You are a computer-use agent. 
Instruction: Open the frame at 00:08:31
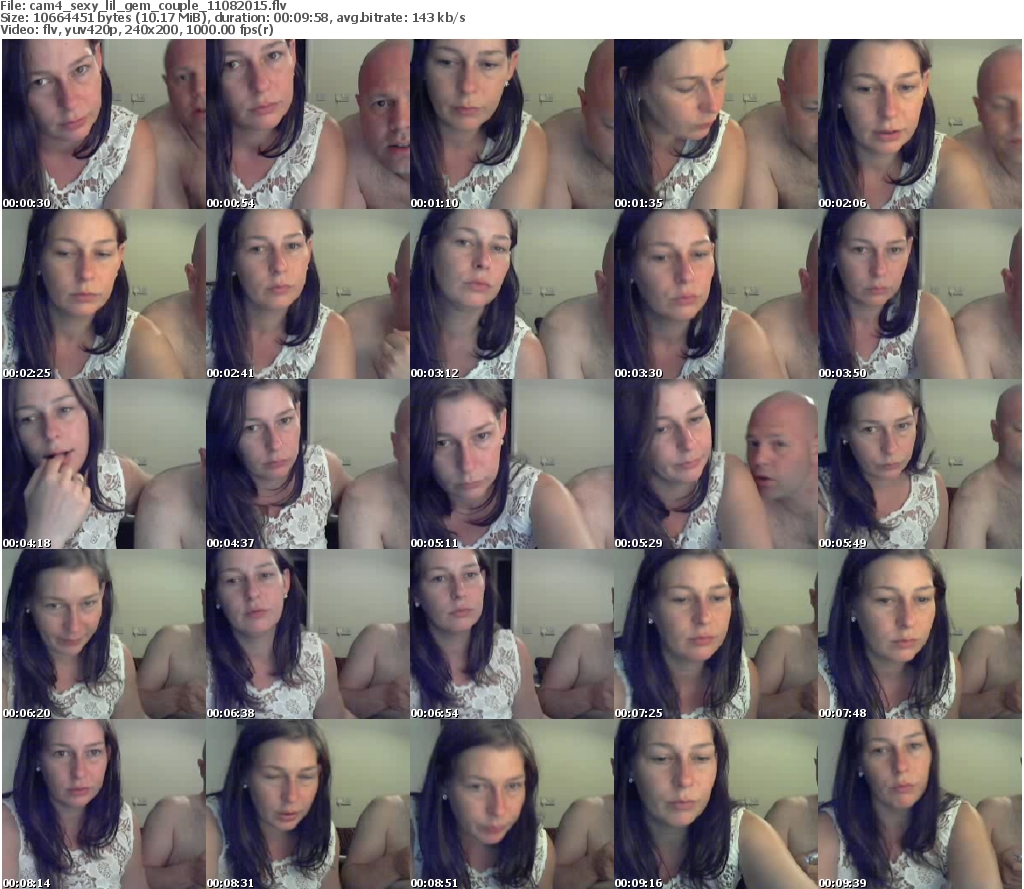[308, 804]
